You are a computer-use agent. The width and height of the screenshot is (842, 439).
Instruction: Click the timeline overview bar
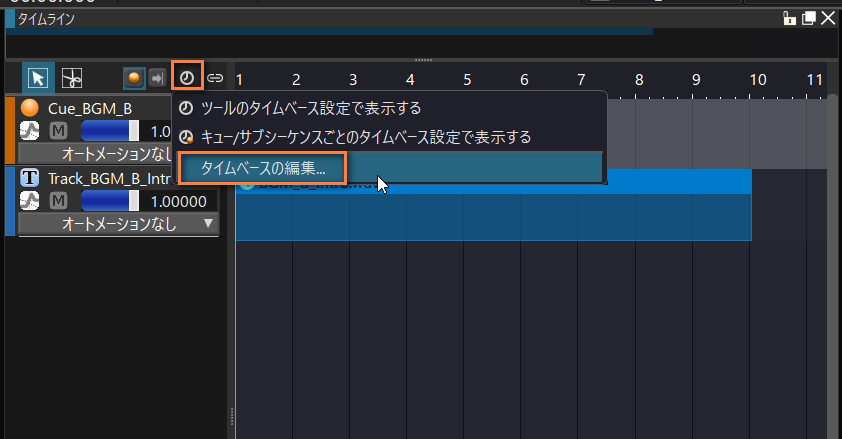329,32
